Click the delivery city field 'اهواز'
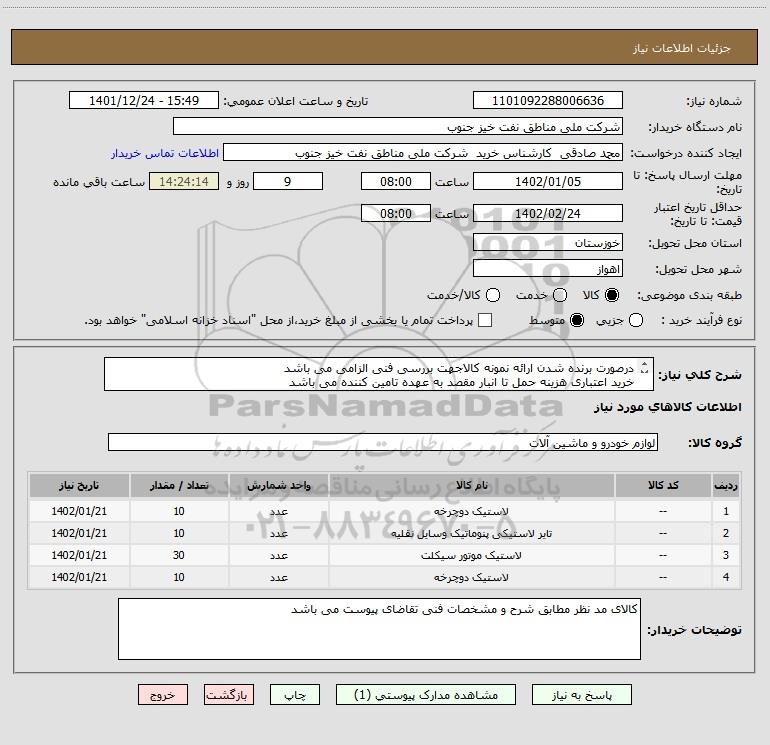 coord(548,269)
